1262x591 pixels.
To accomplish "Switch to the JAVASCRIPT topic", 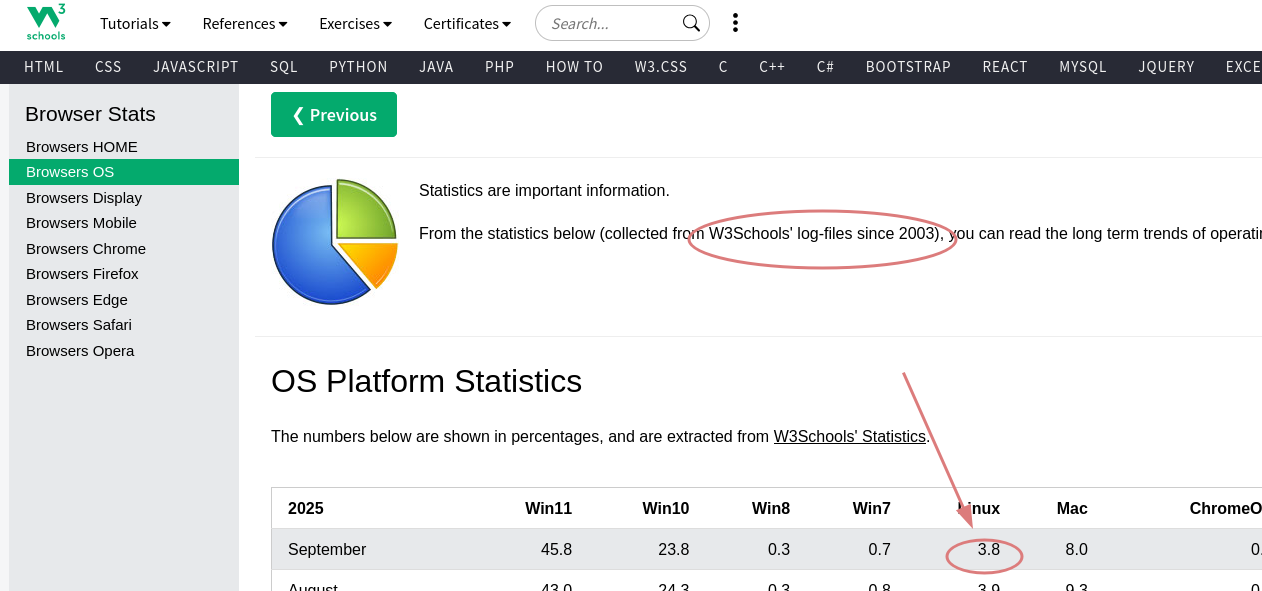I will (196, 67).
